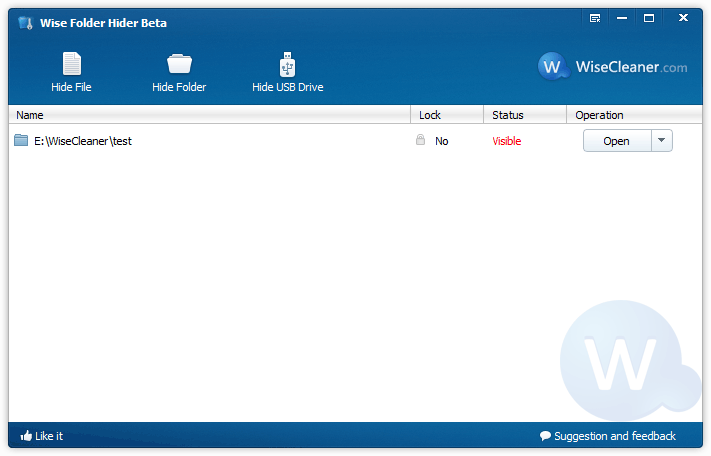Image resolution: width=711 pixels, height=456 pixels.
Task: Click the 'No' lock value
Action: (442, 141)
